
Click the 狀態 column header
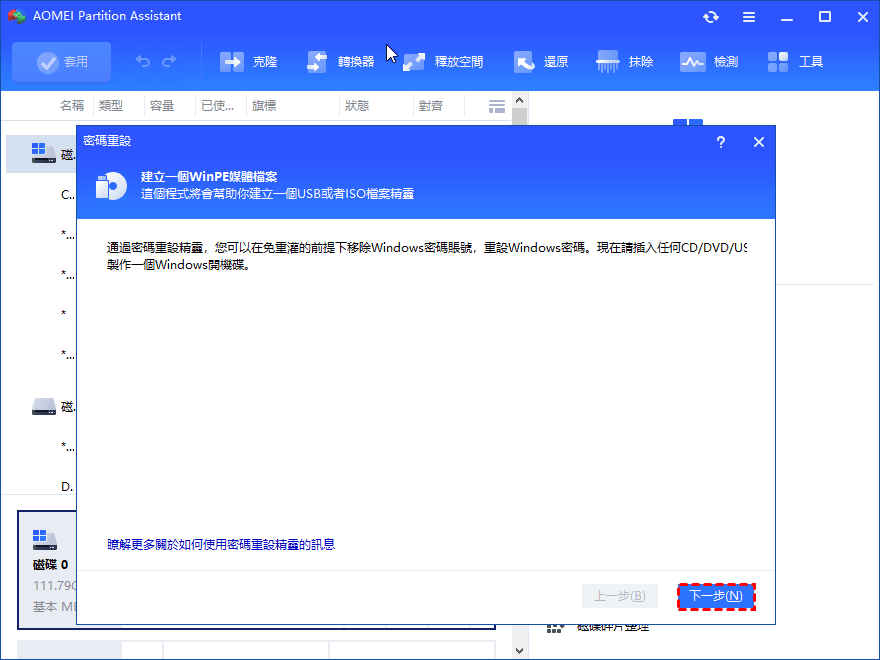356,106
